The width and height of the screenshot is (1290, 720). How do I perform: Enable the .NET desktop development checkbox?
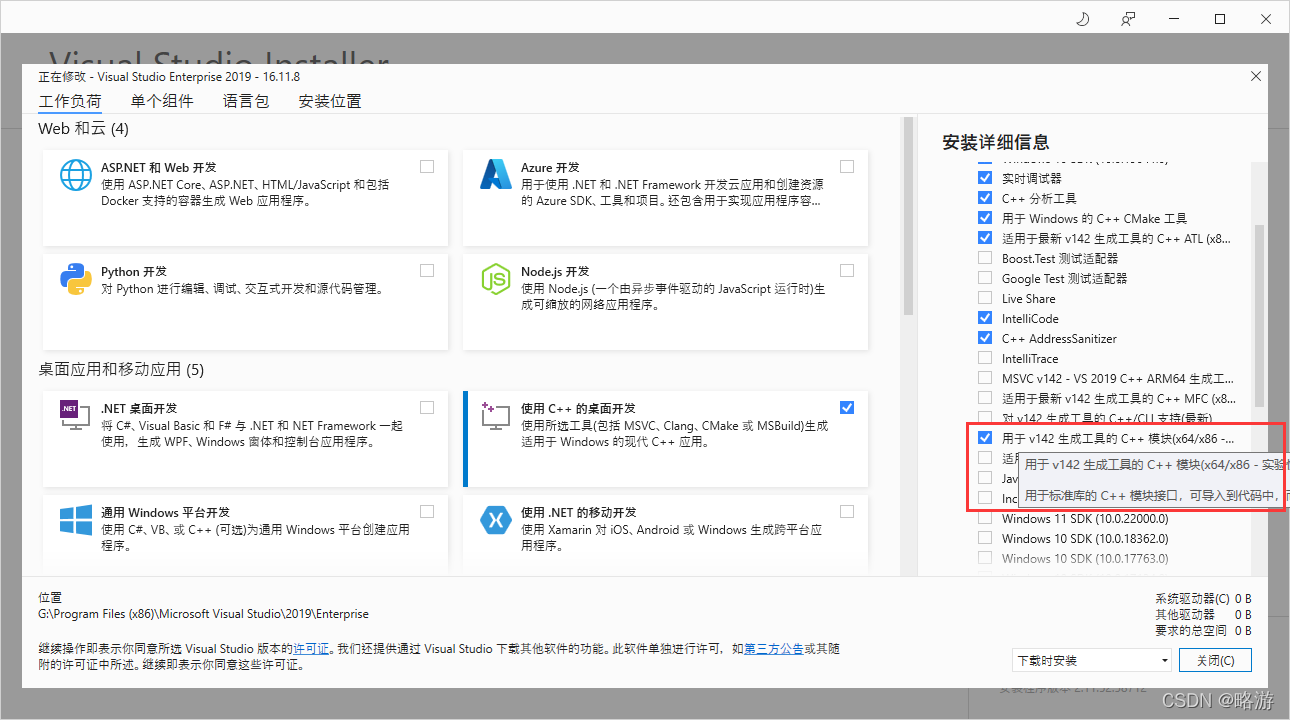point(427,407)
